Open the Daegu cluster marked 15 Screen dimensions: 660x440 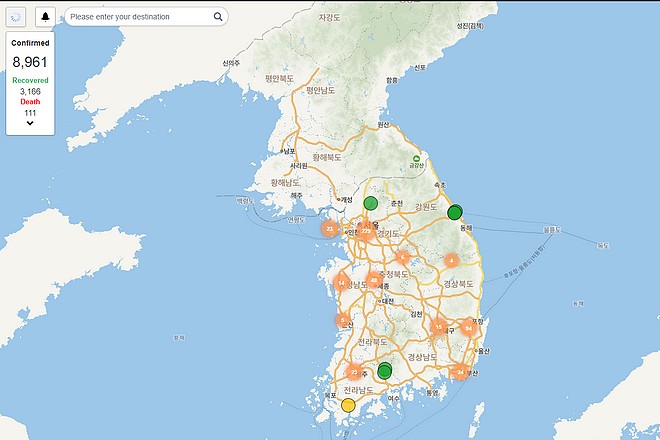[437, 326]
